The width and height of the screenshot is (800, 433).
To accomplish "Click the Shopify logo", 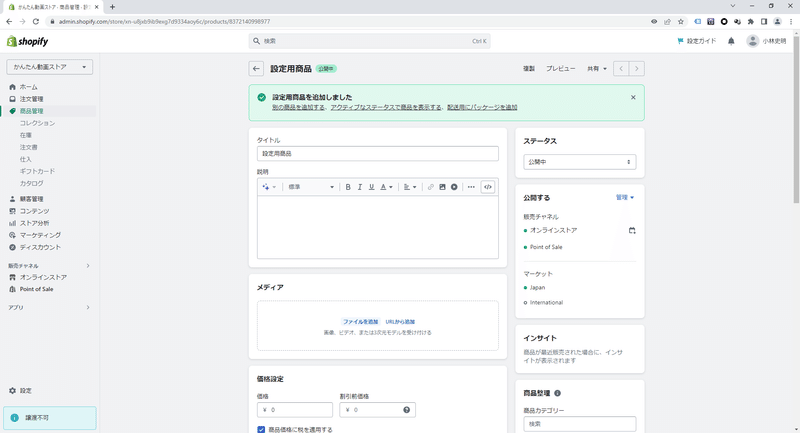I will tap(28, 41).
